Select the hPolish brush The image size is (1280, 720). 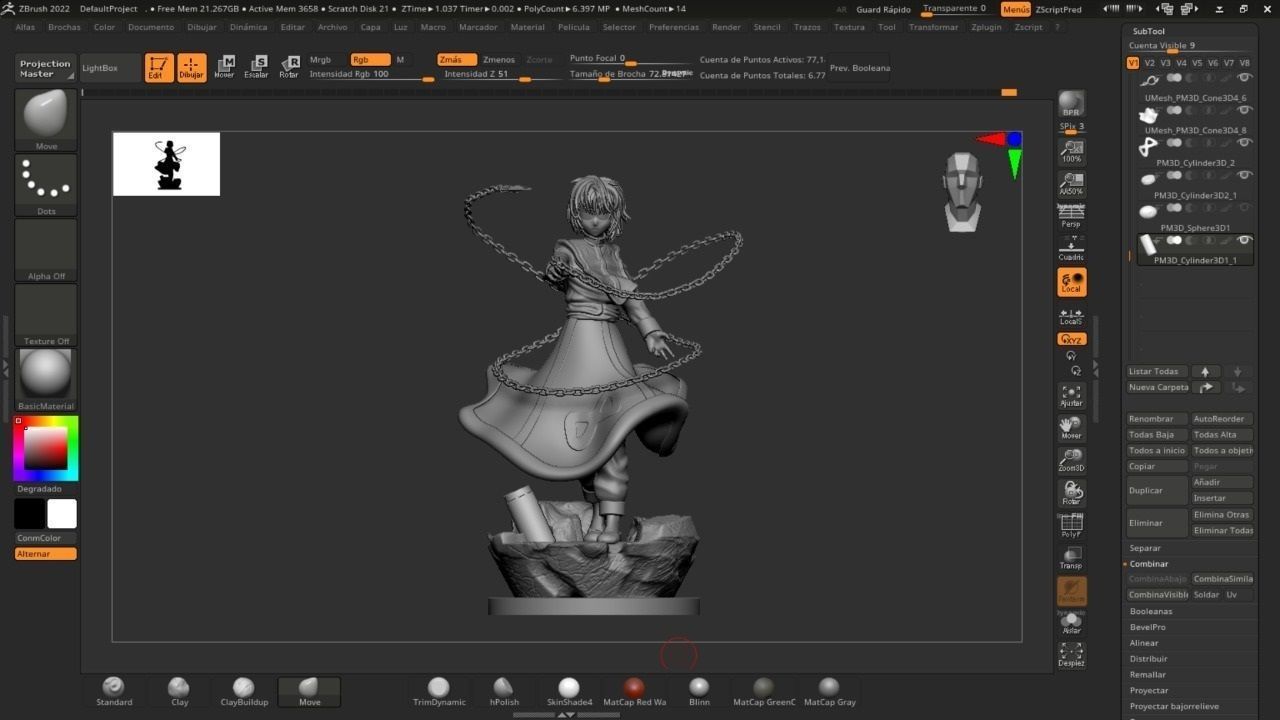point(504,692)
